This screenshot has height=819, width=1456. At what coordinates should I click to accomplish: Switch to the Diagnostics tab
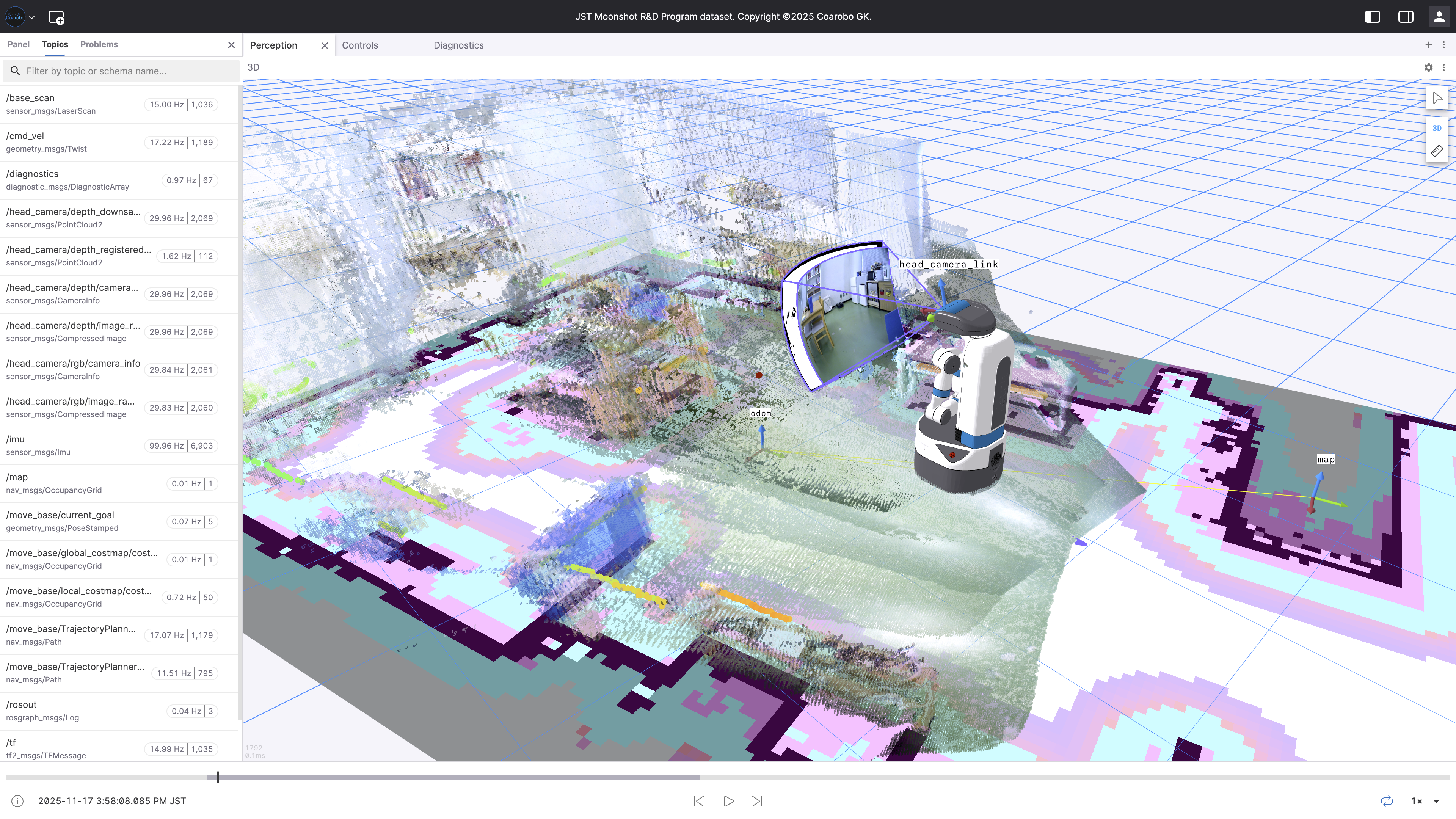(x=458, y=45)
